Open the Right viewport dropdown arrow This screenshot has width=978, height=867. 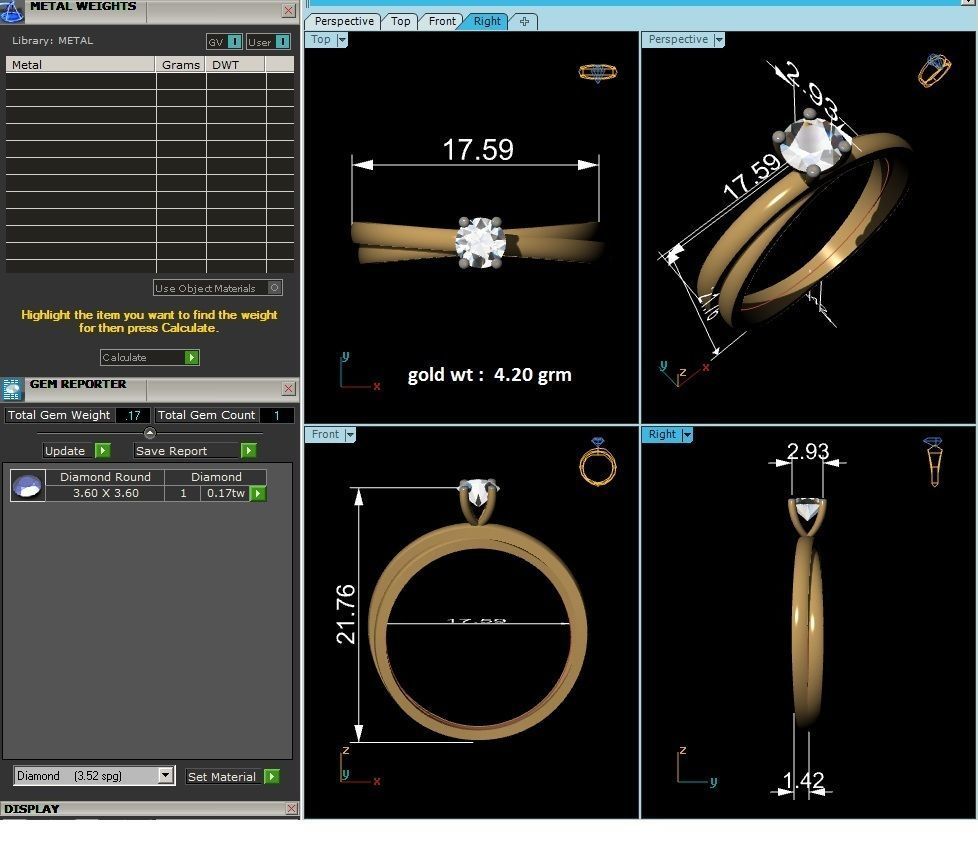687,435
